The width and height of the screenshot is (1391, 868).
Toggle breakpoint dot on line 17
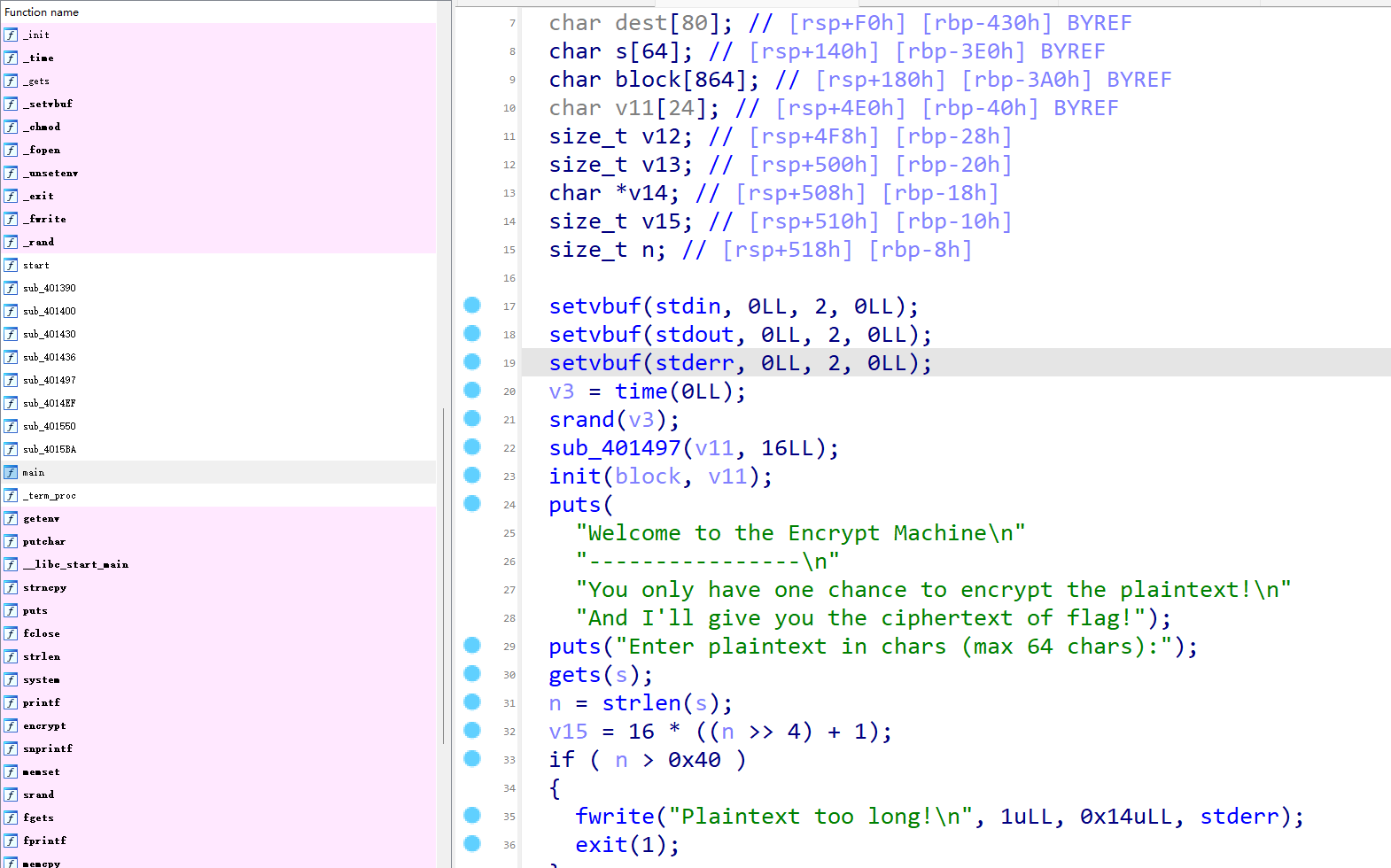pos(472,305)
